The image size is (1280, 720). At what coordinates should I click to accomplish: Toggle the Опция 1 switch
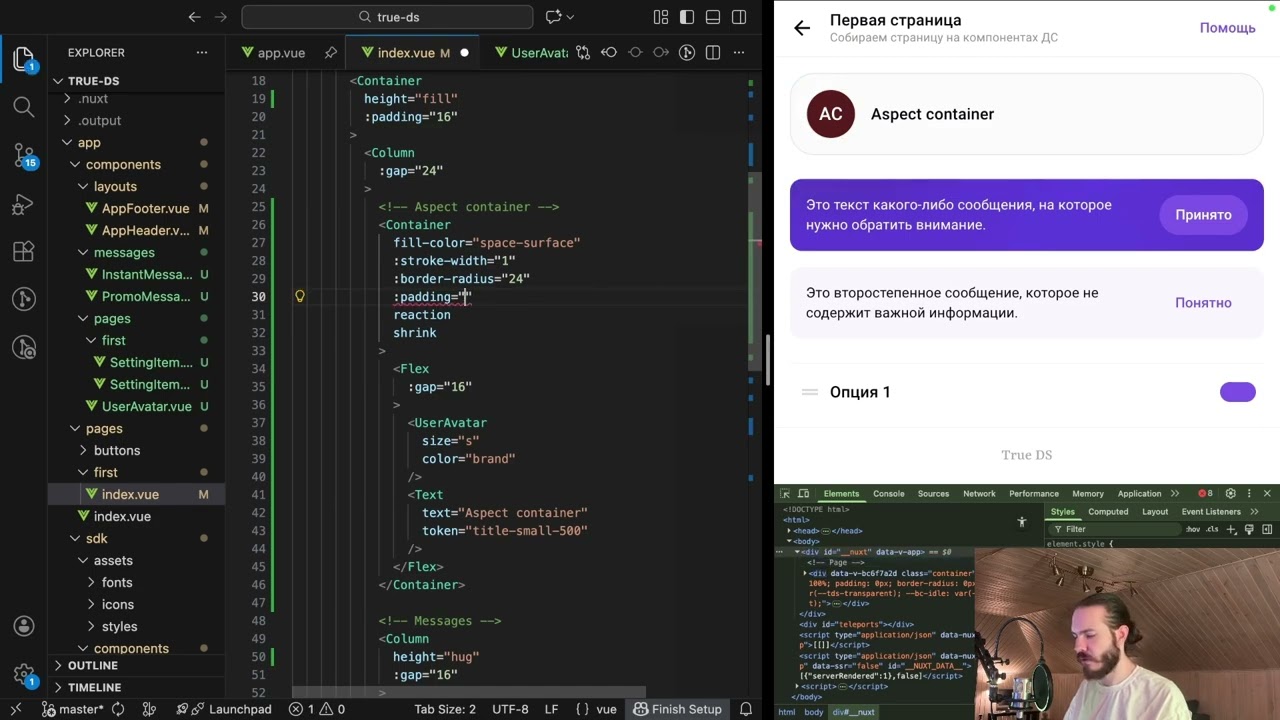(x=1237, y=392)
